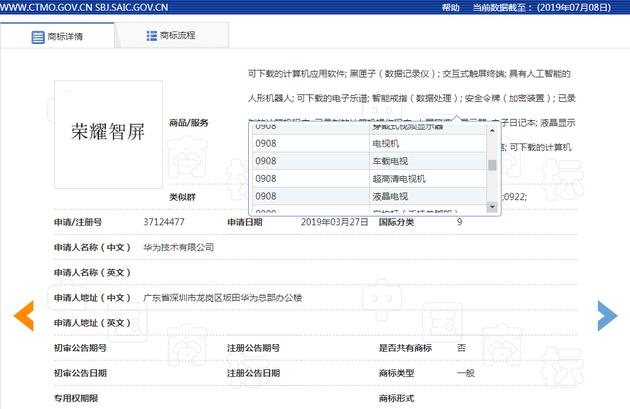Viewport: 630px width, 409px height.
Task: Click the 商标流程 list icon
Action: (152, 37)
